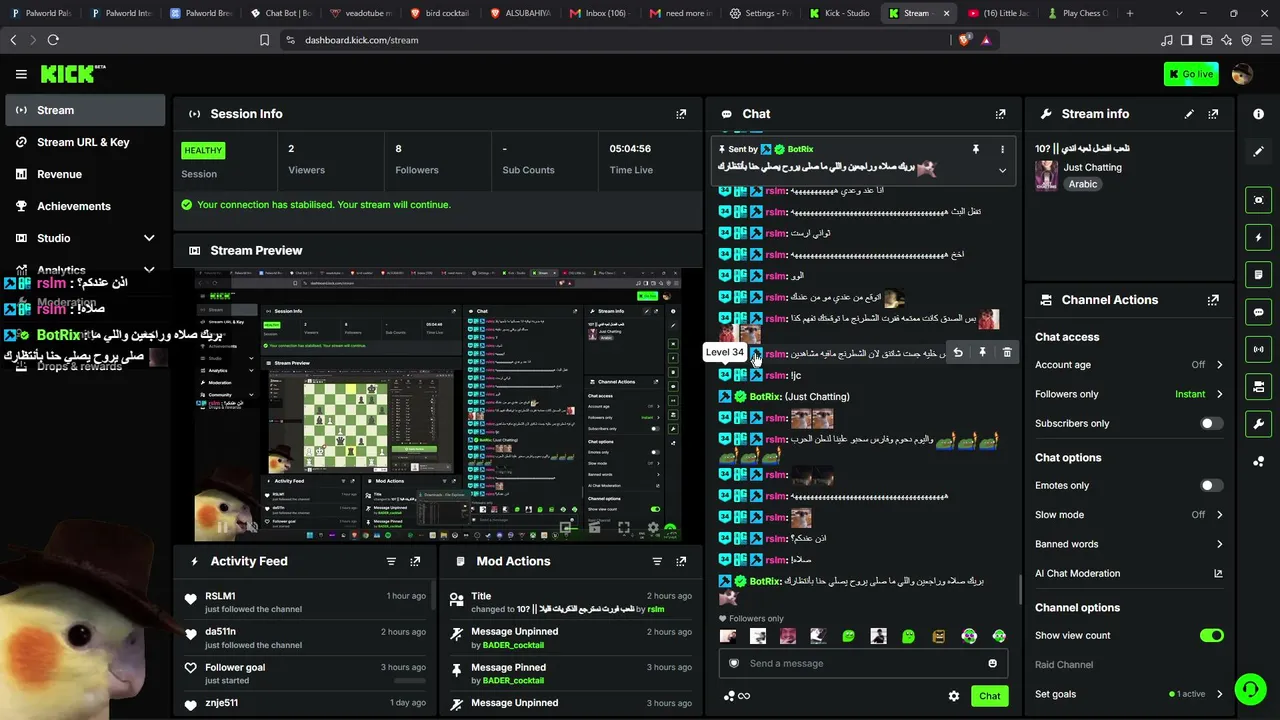
Task: Open the info panel in right sidebar
Action: (1259, 114)
